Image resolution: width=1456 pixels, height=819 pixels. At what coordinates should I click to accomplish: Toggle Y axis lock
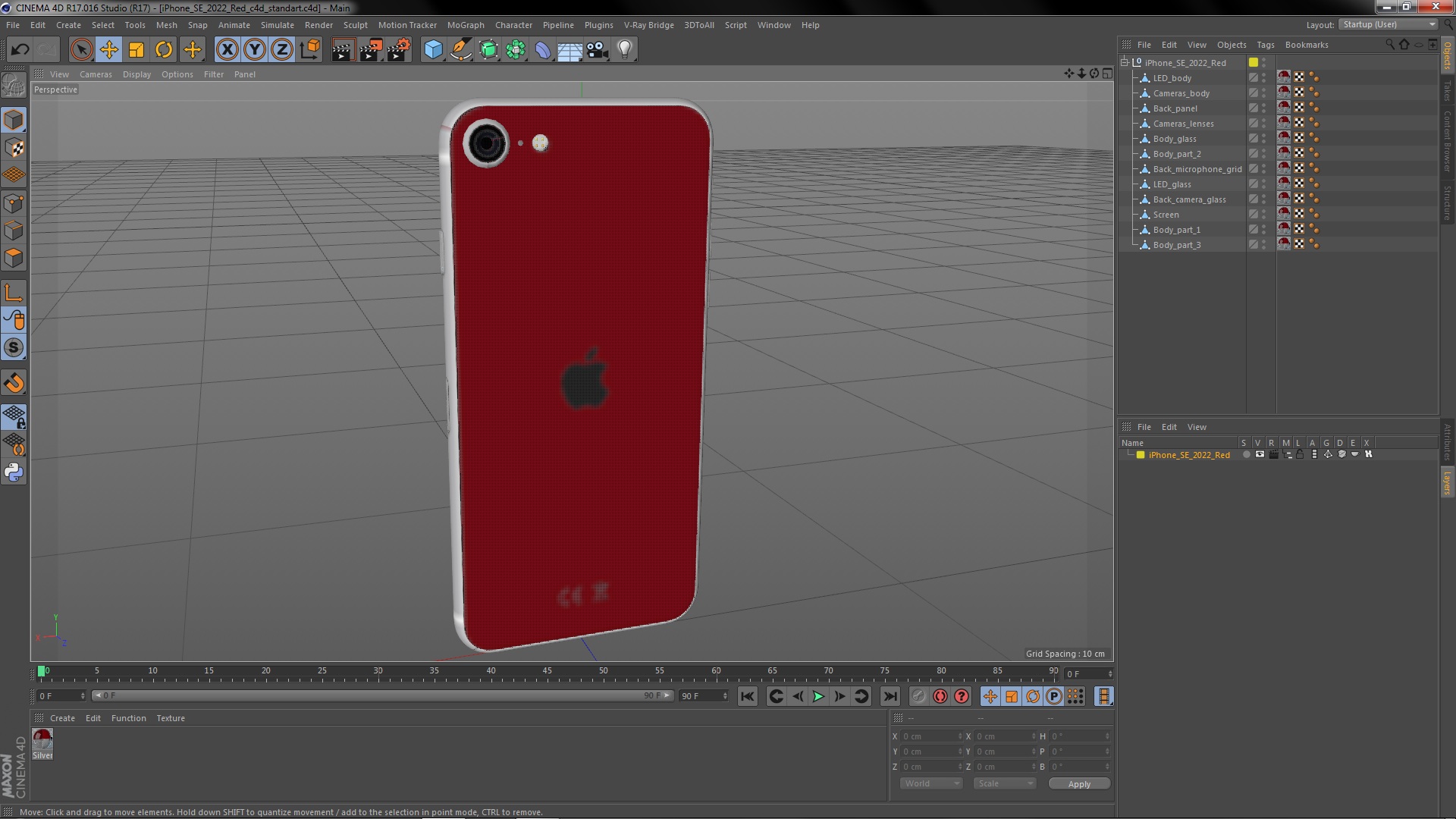(x=255, y=50)
